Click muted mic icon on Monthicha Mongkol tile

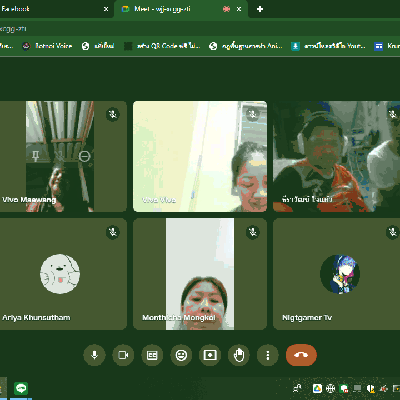[x=253, y=232]
